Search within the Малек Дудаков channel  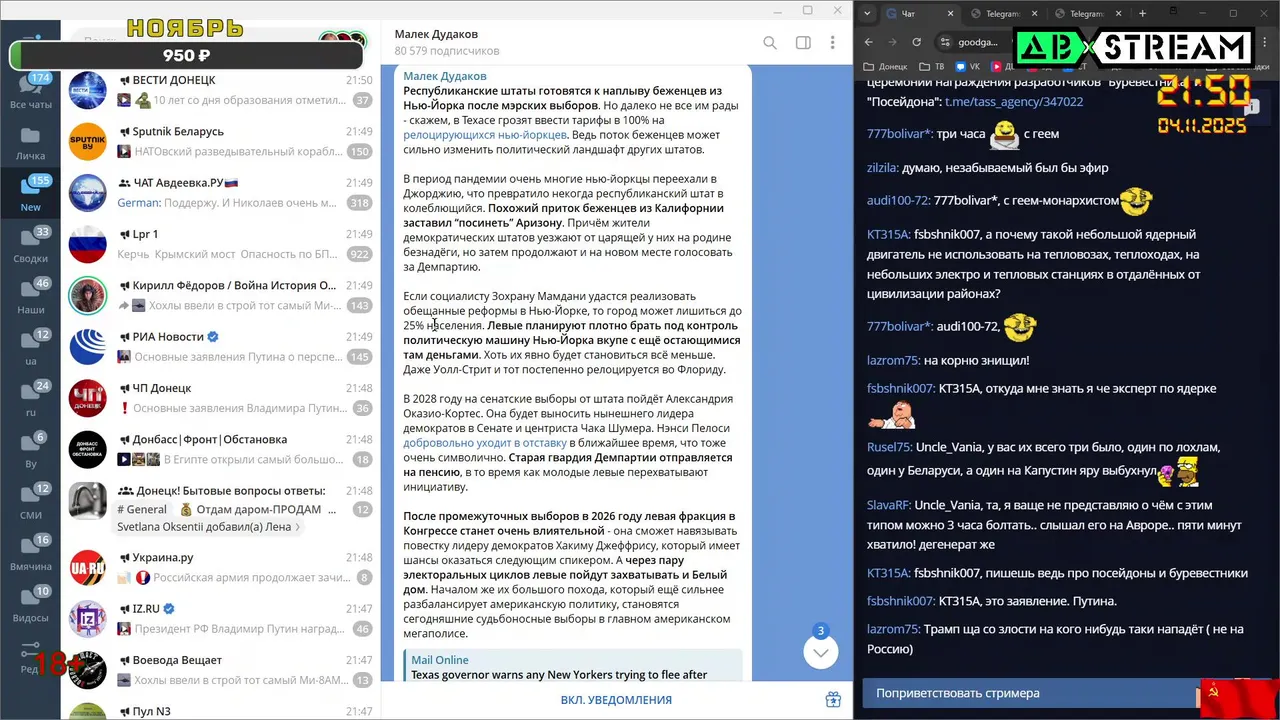pos(770,43)
